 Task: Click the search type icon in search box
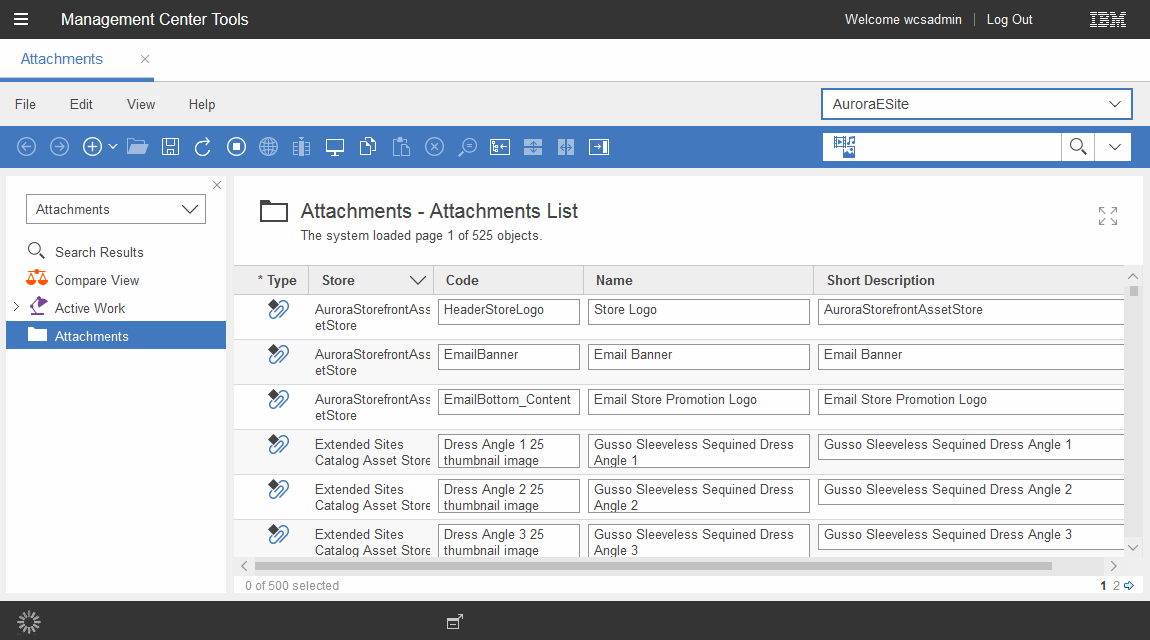(x=844, y=147)
